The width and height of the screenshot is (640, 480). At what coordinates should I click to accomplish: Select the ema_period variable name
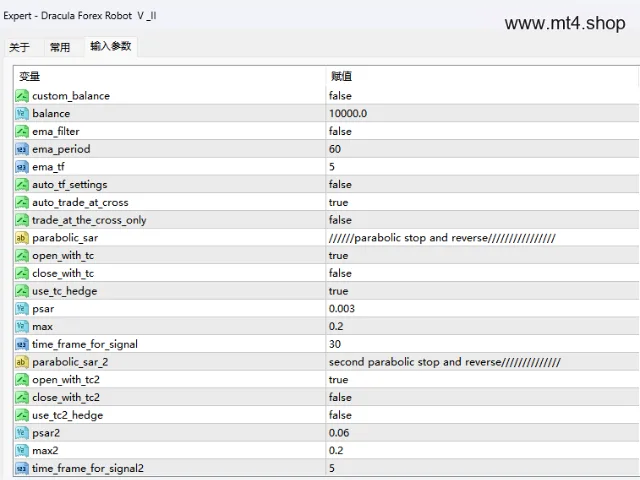point(61,149)
